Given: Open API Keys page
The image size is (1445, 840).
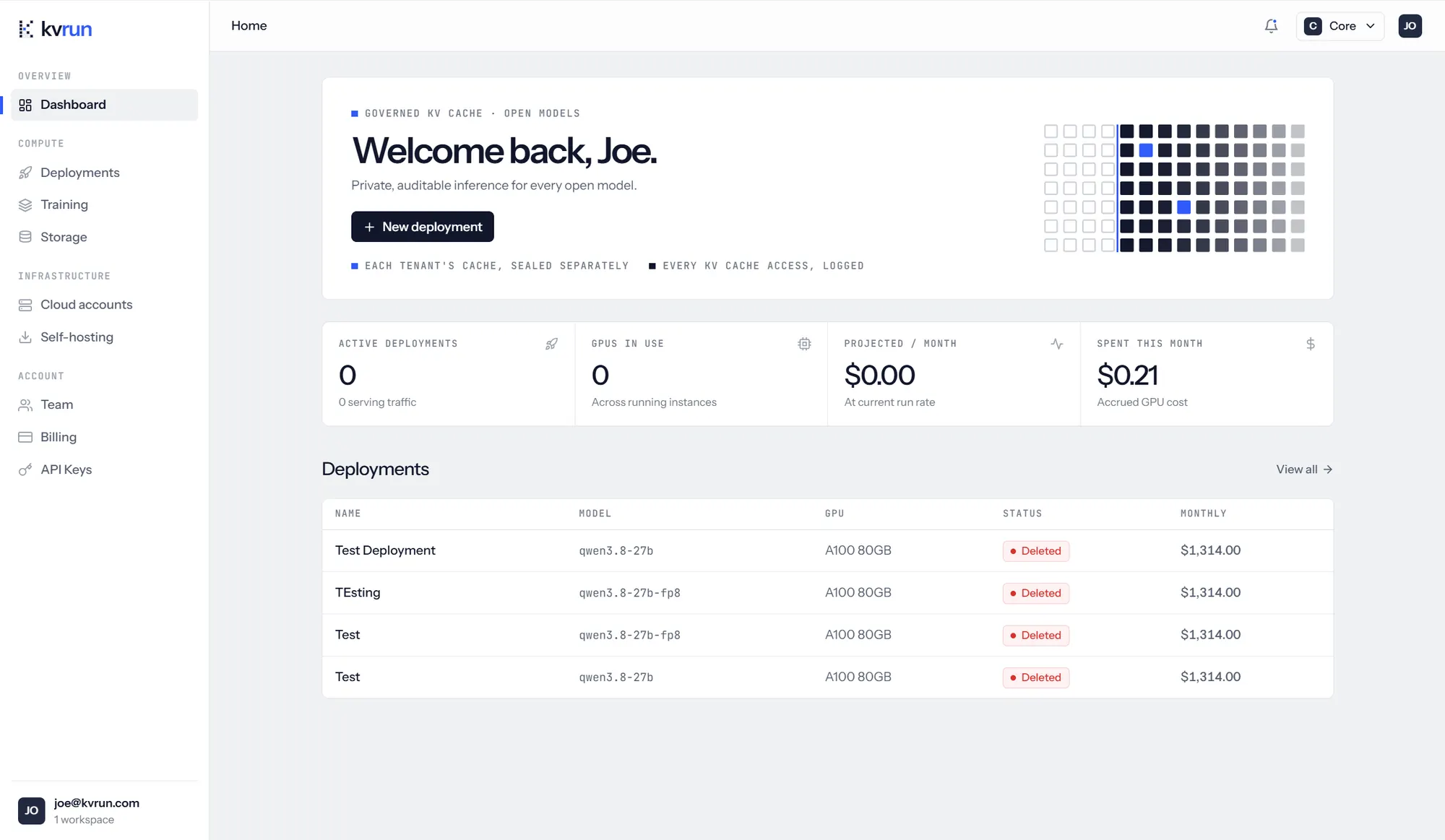Looking at the screenshot, I should 104,469.
